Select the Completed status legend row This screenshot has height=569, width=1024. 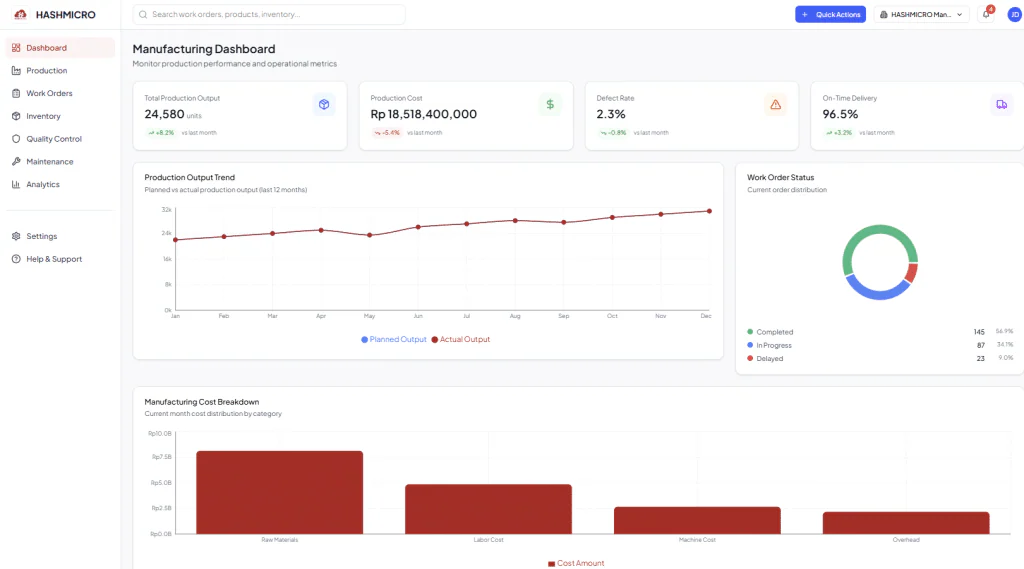(x=880, y=332)
